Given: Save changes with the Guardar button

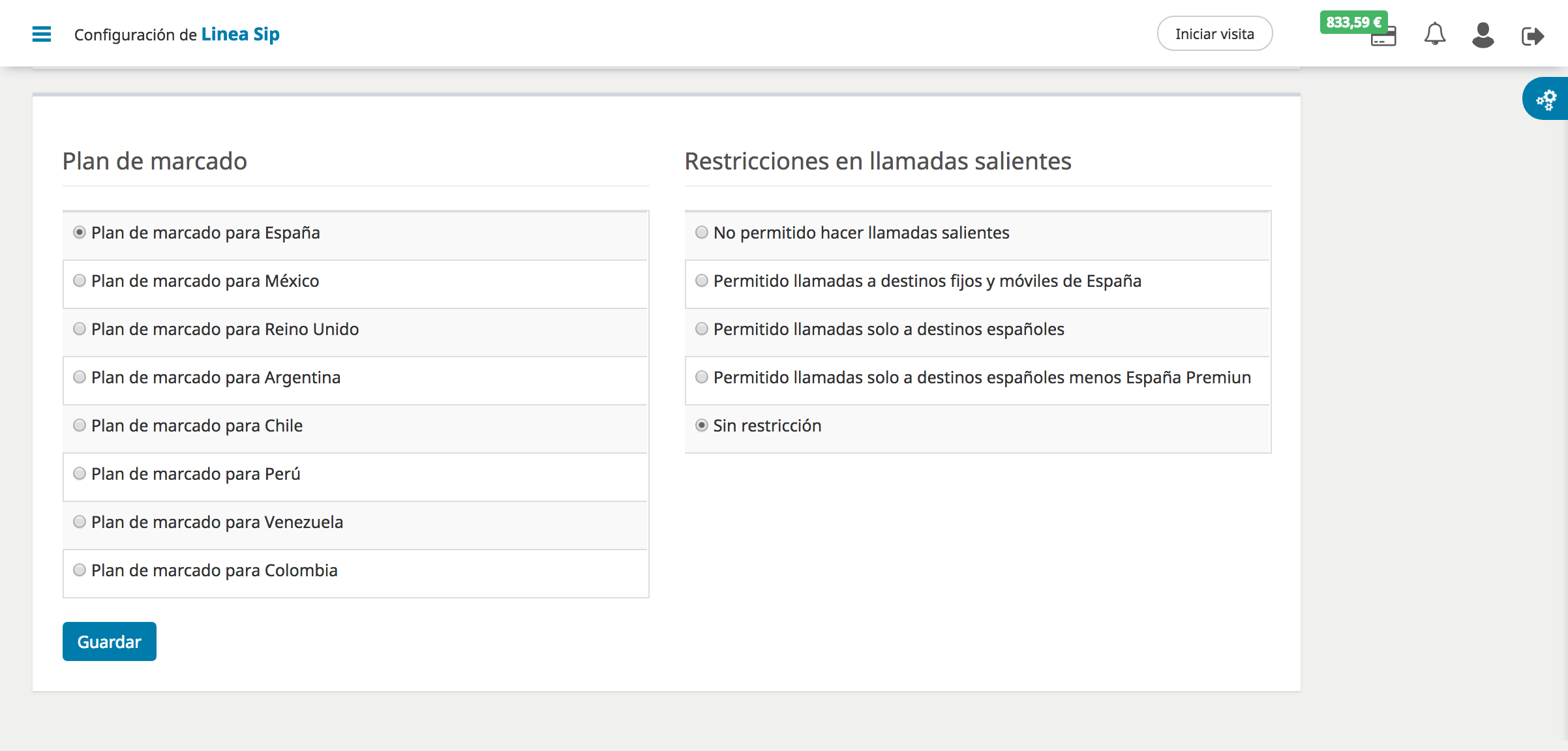Looking at the screenshot, I should click(110, 641).
